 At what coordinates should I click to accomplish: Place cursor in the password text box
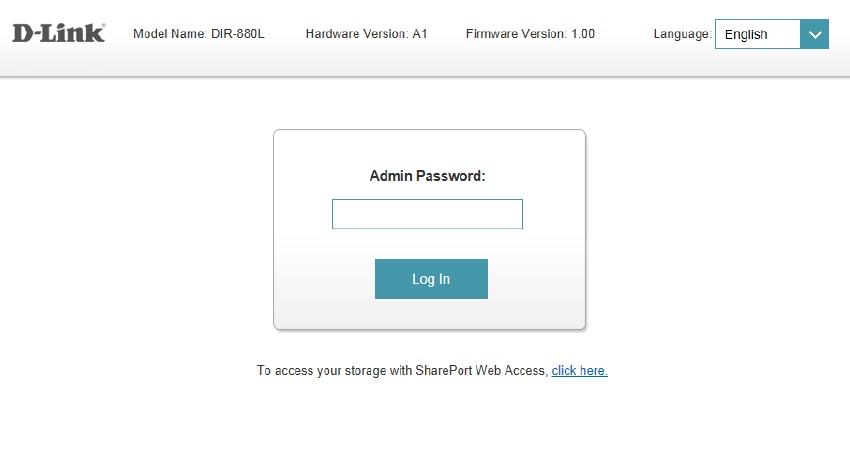click(427, 214)
